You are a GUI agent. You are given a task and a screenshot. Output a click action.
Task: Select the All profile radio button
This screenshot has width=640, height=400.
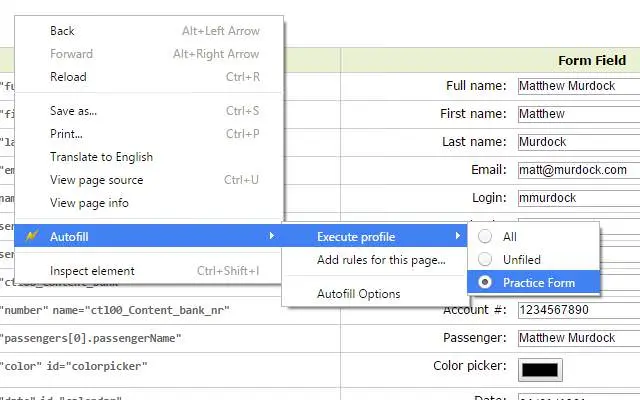tap(484, 236)
